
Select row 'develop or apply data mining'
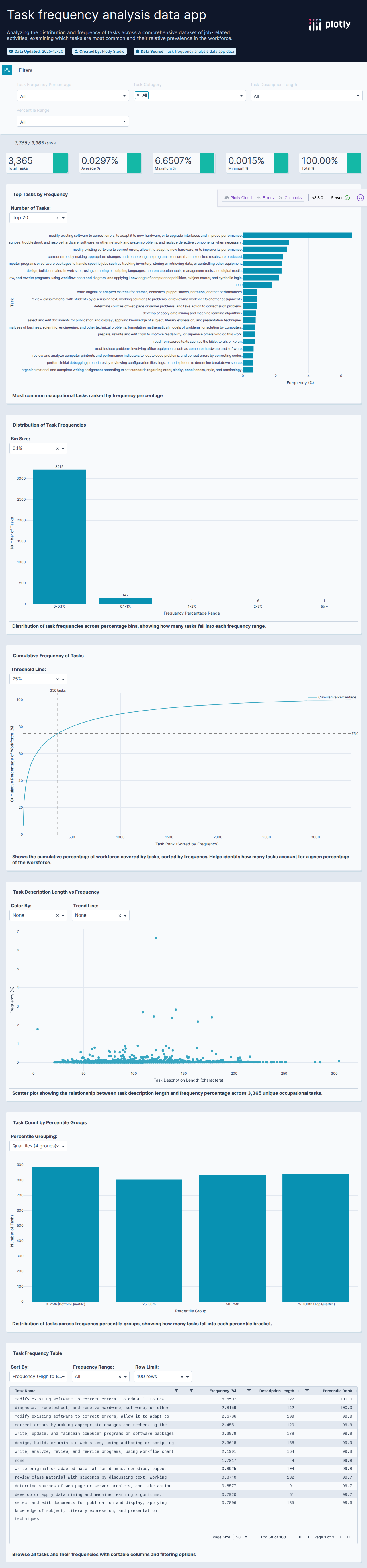pos(183,1494)
